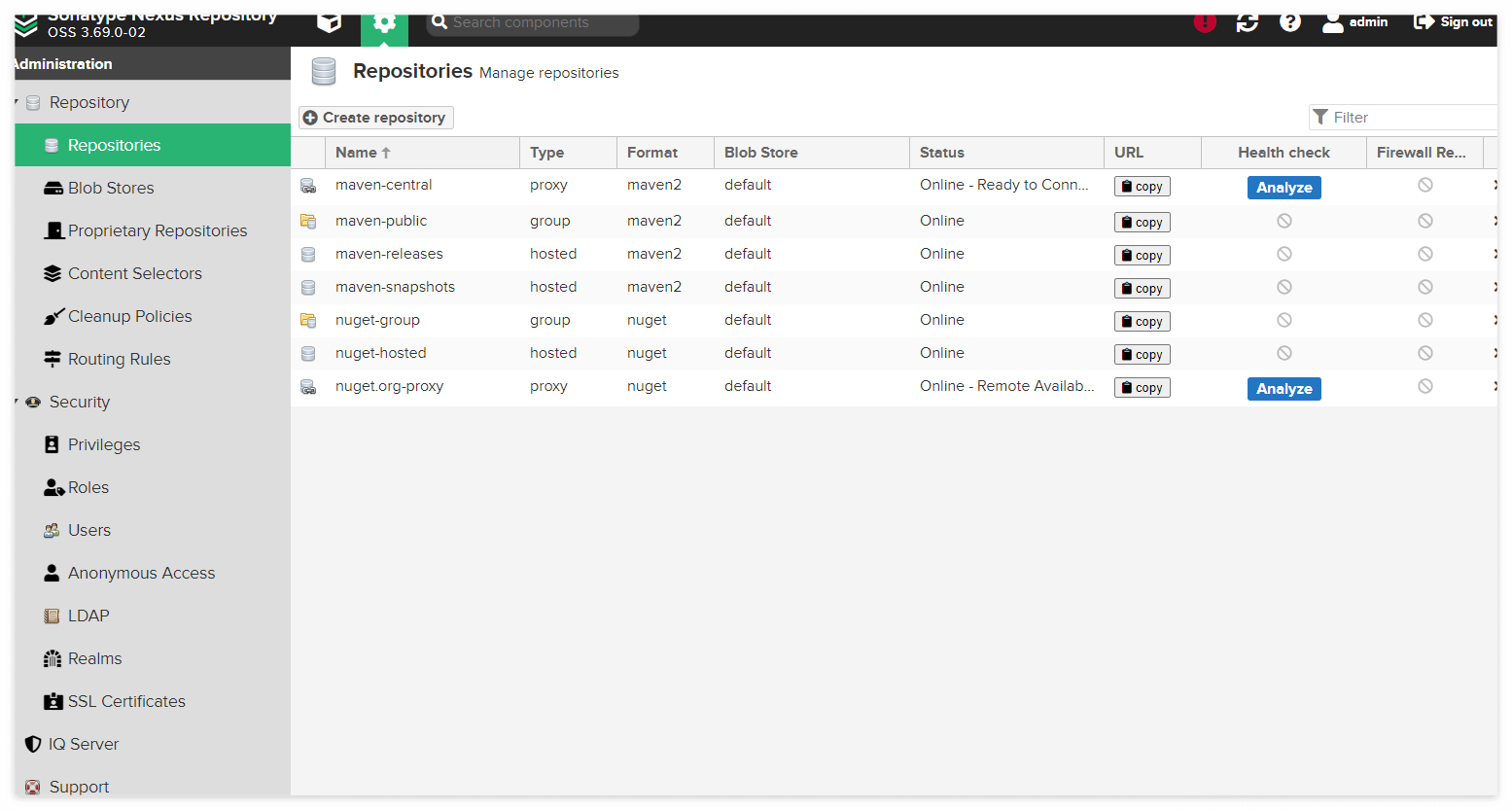Viewport: 1512px width, 810px height.
Task: Collapse the Security section in sidebar
Action: [18, 402]
